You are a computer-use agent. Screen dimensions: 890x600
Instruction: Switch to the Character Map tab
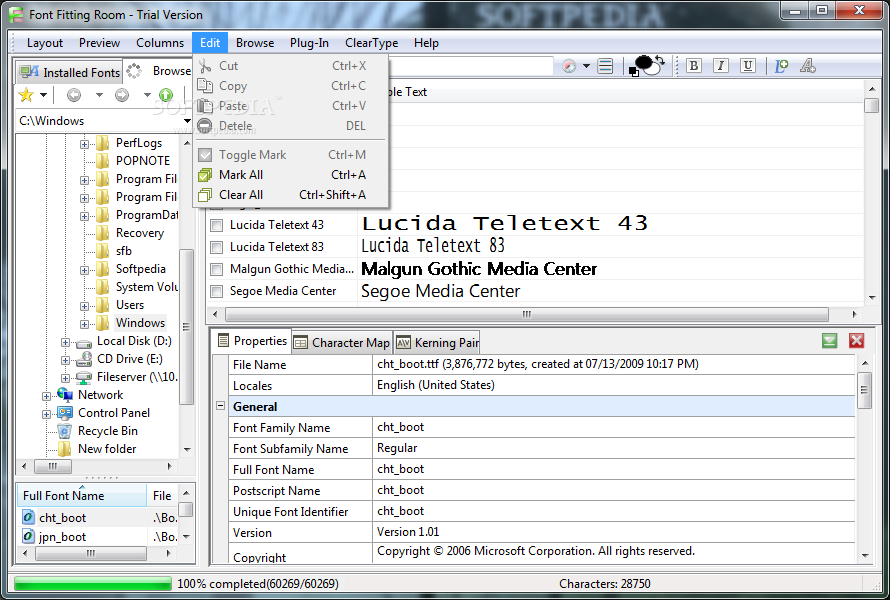coord(342,342)
